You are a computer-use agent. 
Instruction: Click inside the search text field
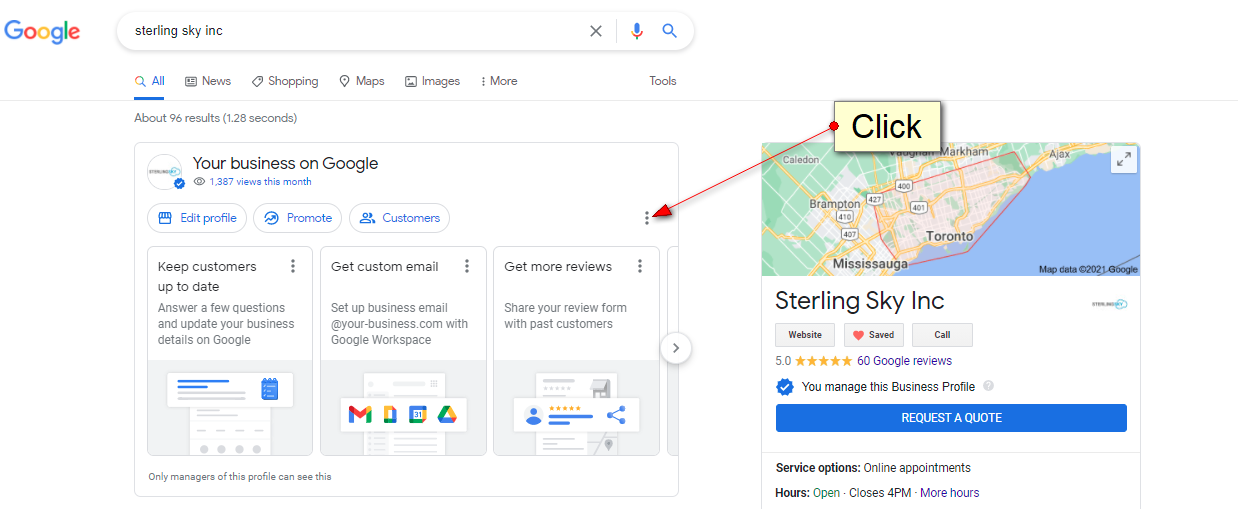(x=350, y=31)
